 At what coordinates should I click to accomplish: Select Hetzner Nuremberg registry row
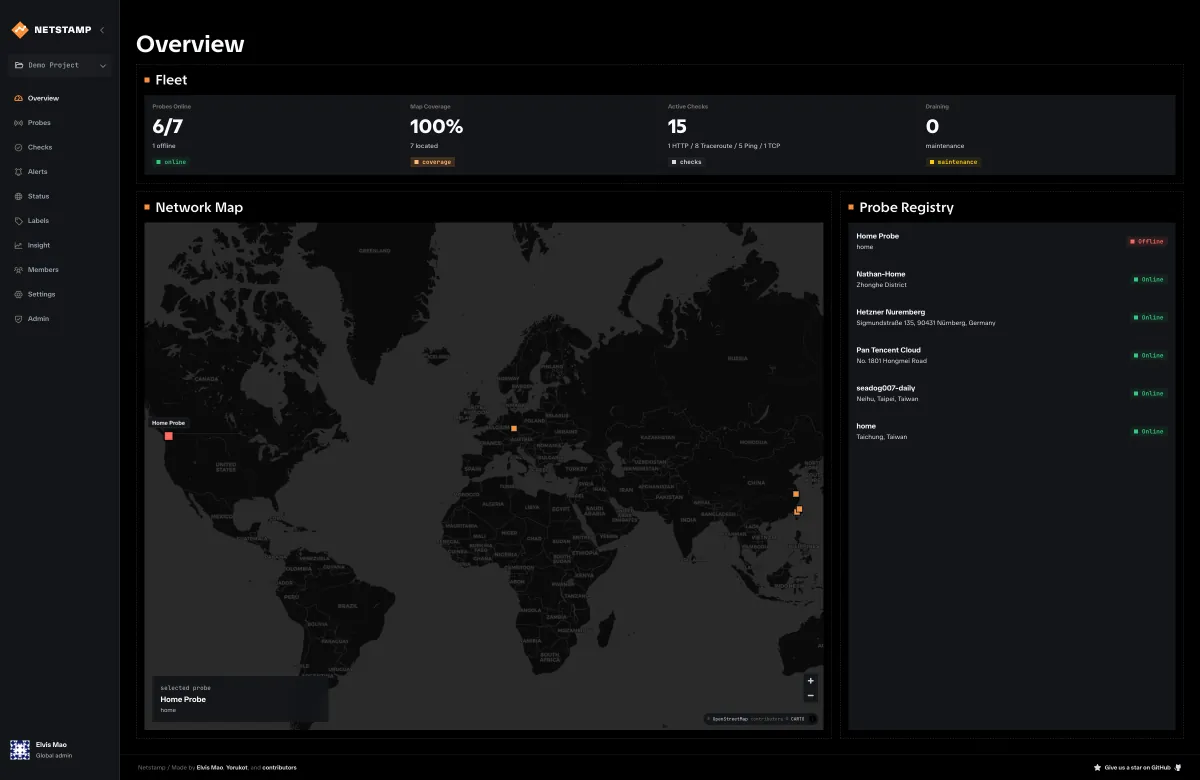pyautogui.click(x=1011, y=317)
